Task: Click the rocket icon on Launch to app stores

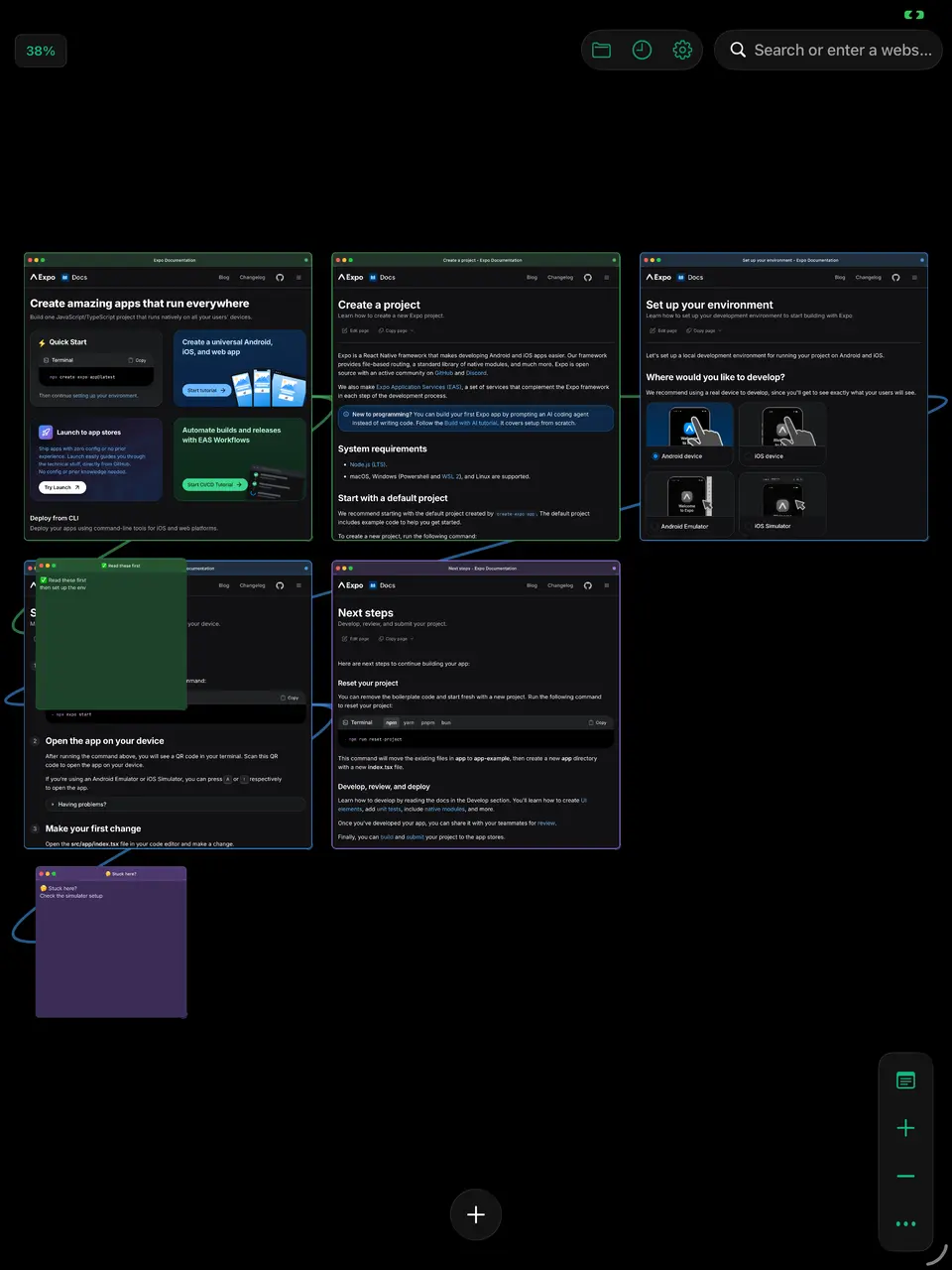Action: pyautogui.click(x=46, y=433)
